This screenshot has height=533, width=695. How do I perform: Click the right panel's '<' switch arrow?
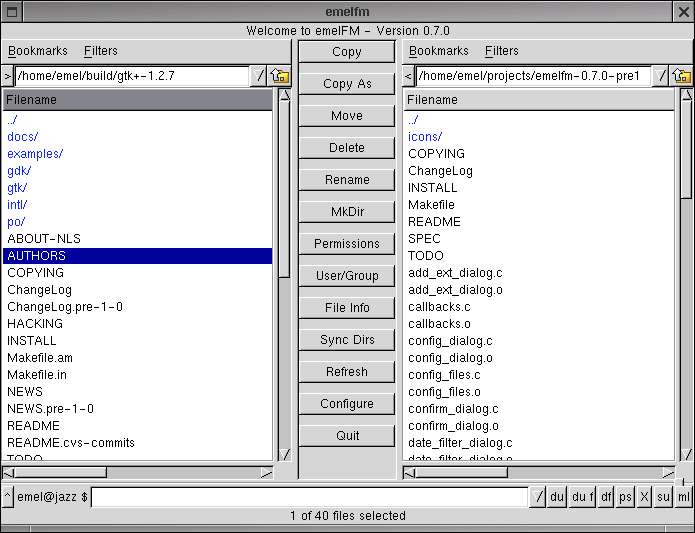[x=408, y=76]
